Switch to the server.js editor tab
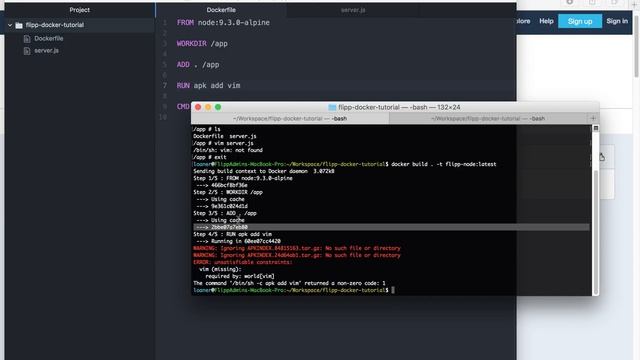This screenshot has width=640, height=360. tap(353, 10)
